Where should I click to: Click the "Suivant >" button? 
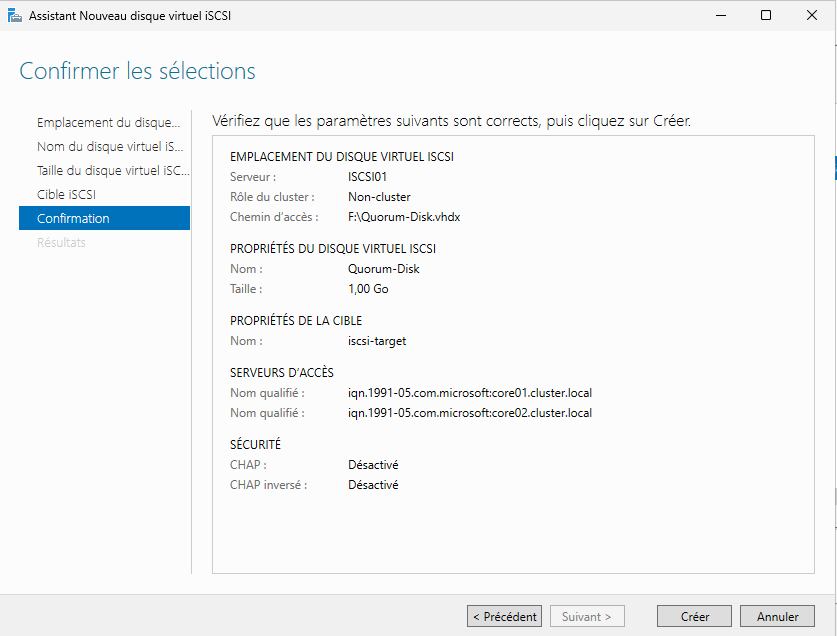pyautogui.click(x=587, y=616)
